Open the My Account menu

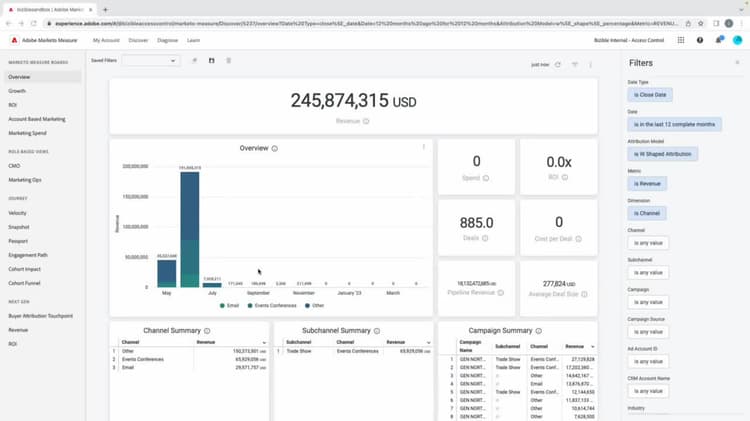[x=106, y=40]
